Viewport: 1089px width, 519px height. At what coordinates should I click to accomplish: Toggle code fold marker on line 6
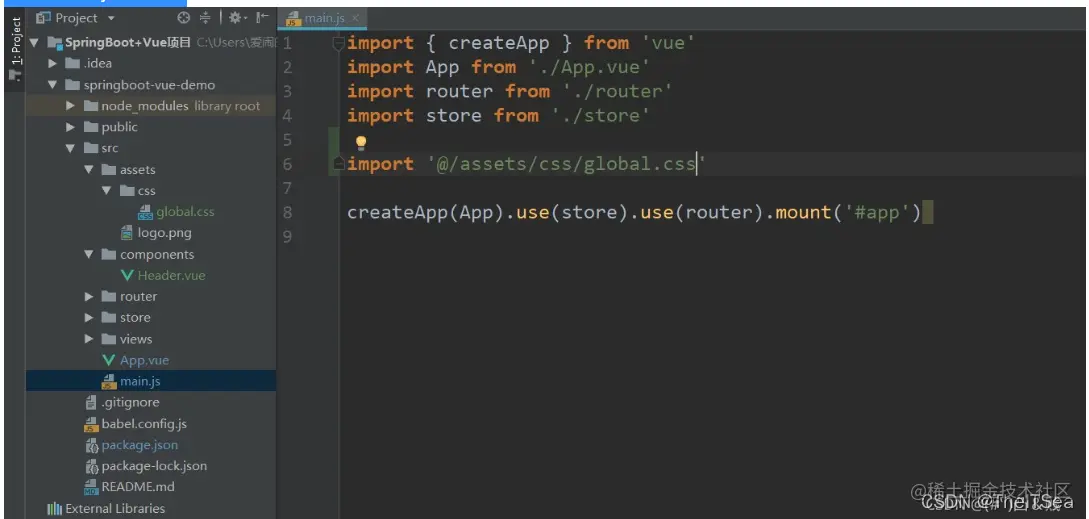[x=338, y=163]
